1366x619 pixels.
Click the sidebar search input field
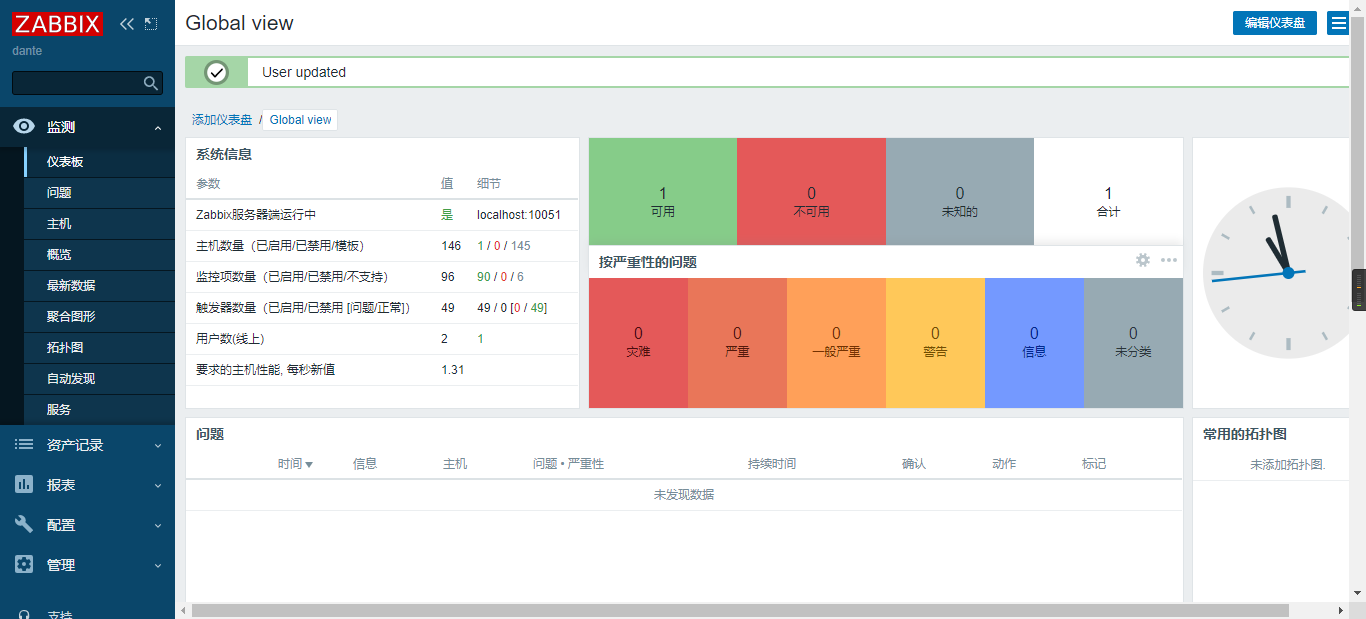[76, 83]
